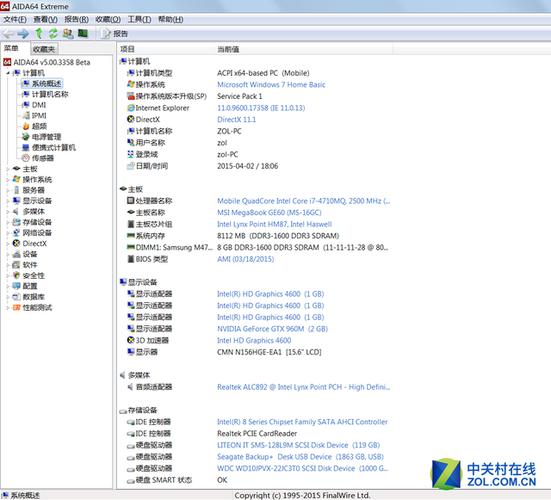Click the 性能测试 benchmark icon

point(16,307)
